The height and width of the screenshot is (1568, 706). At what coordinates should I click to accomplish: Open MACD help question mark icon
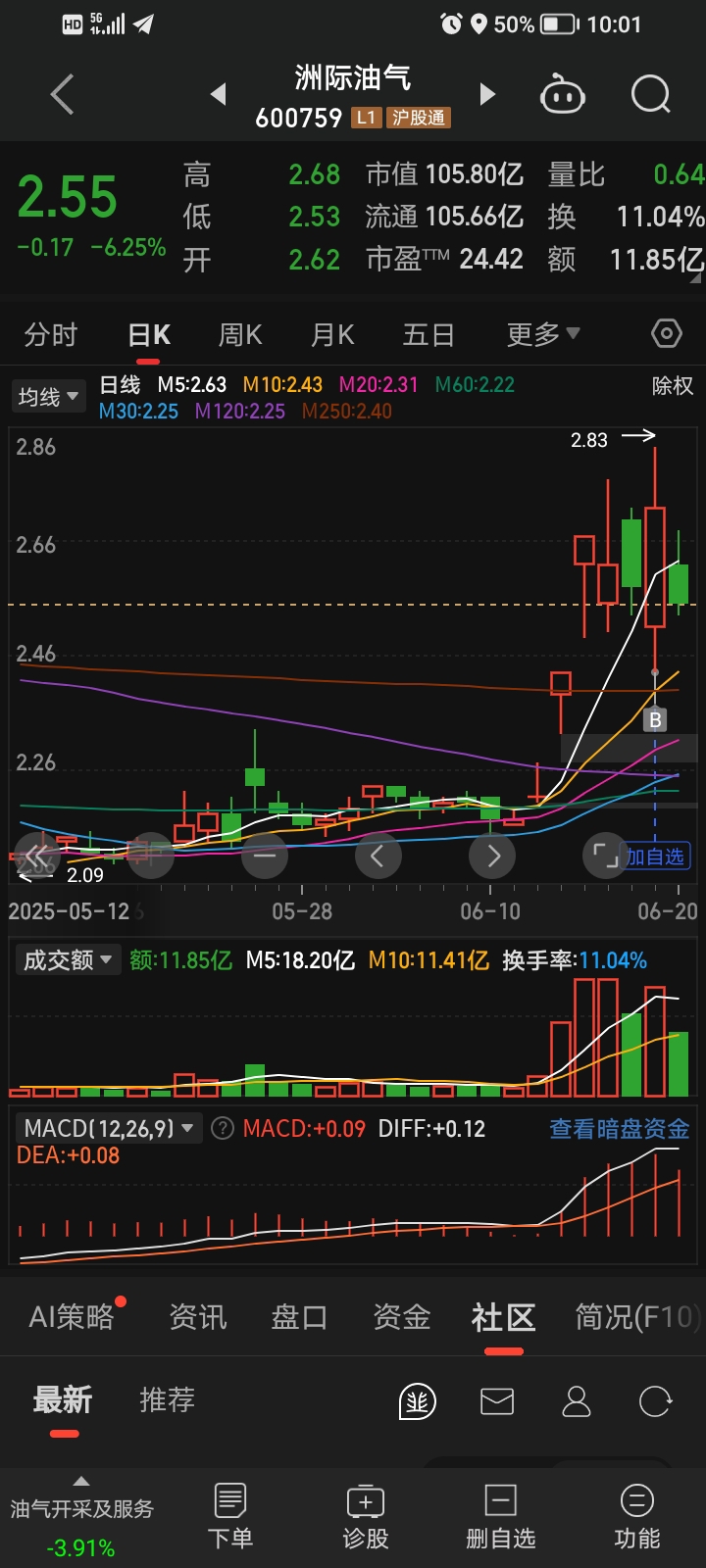[x=223, y=1129]
